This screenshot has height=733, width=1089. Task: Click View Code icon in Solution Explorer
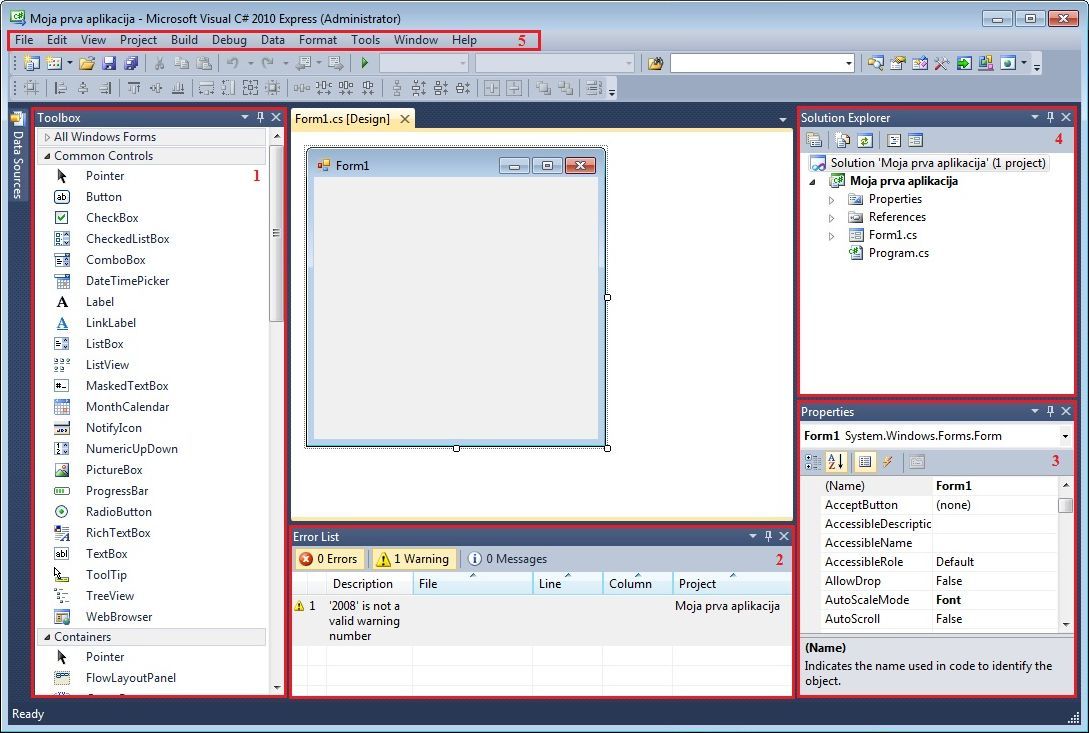click(894, 140)
